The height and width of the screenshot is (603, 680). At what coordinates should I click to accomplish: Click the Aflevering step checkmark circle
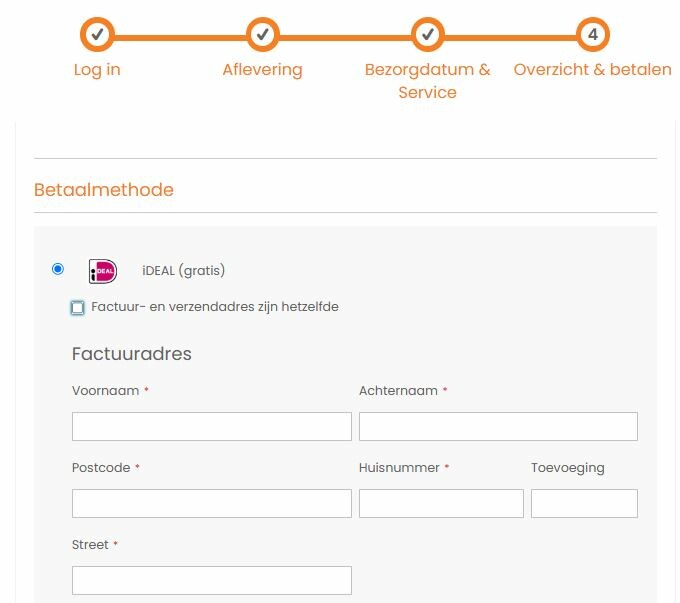point(262,34)
